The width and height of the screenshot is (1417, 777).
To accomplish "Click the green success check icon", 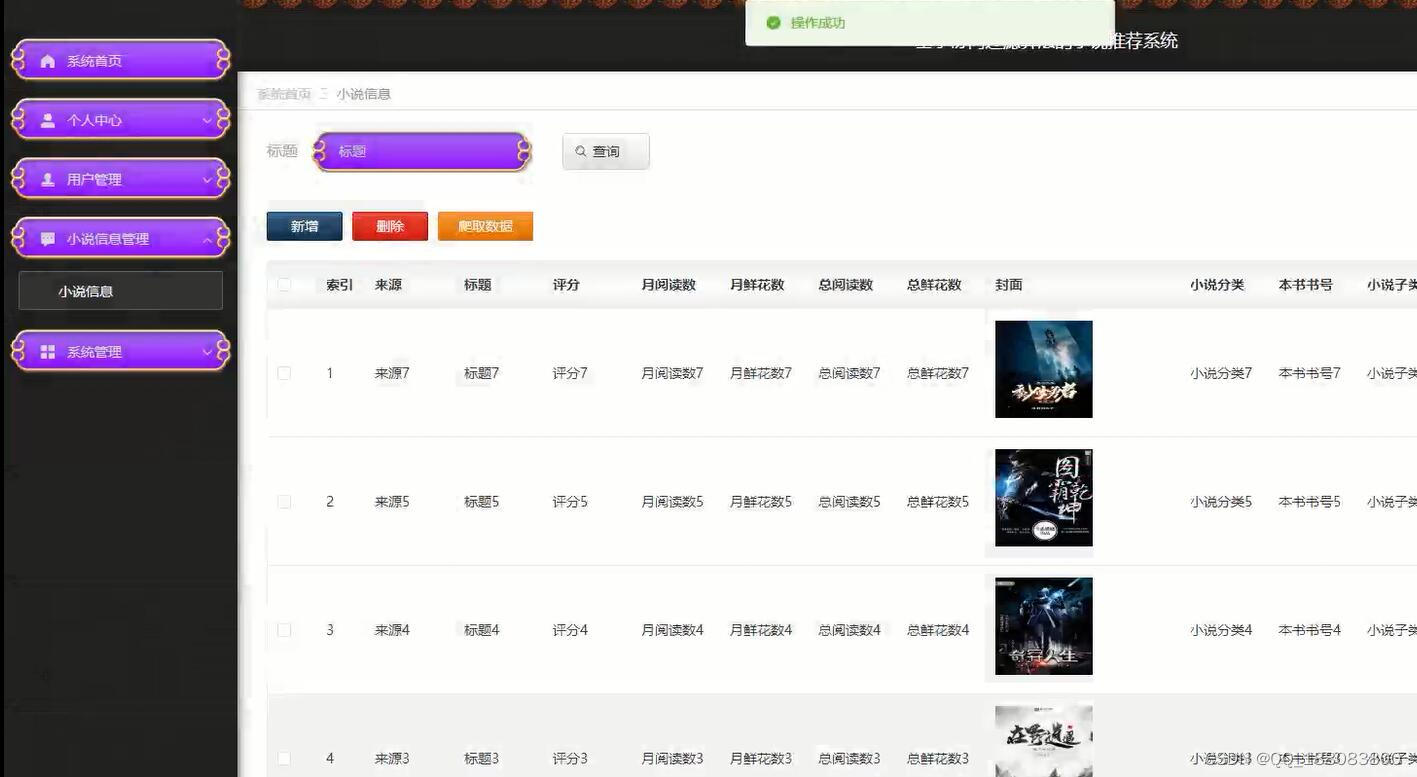I will pyautogui.click(x=773, y=23).
